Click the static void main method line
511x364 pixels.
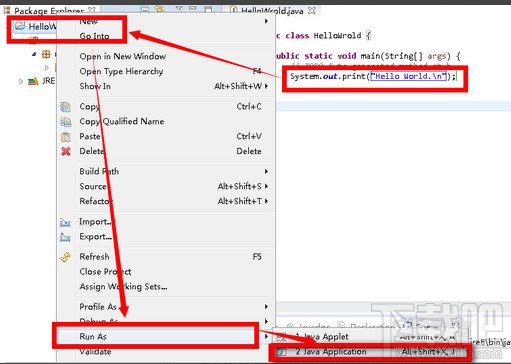pos(368,56)
